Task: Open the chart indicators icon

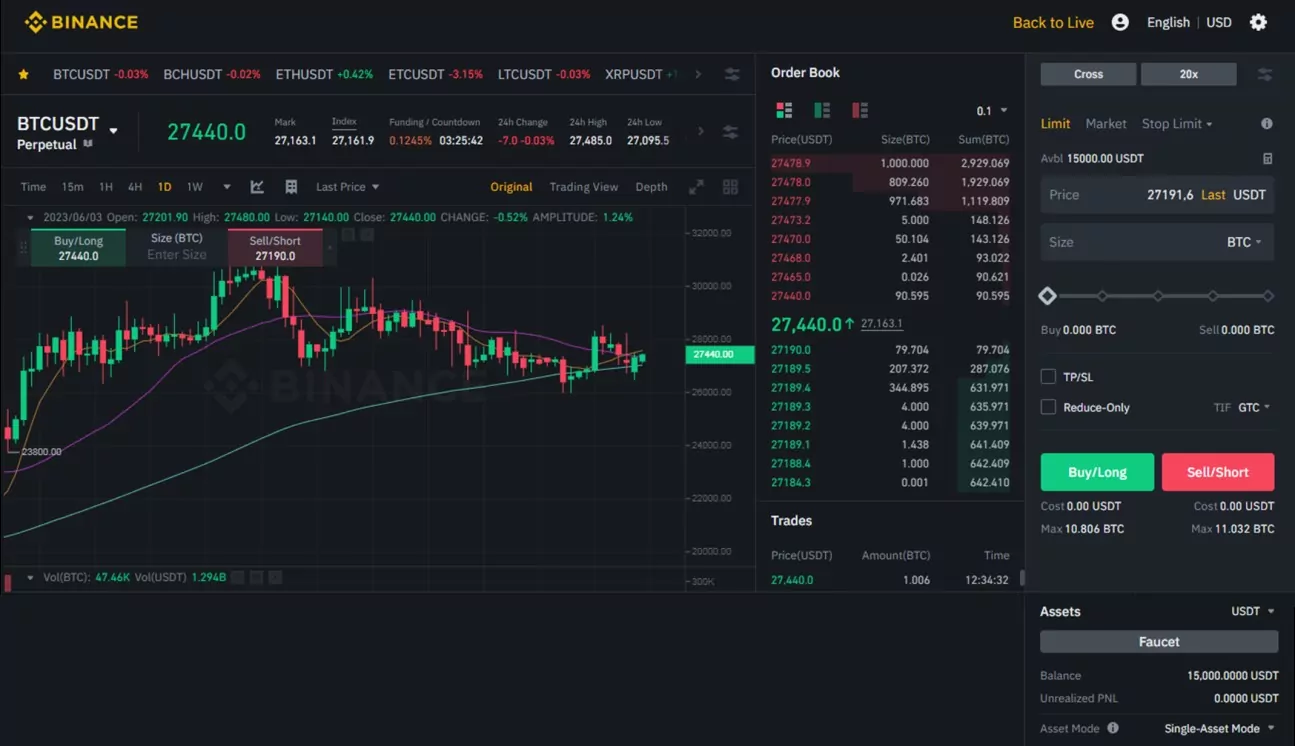Action: click(x=257, y=187)
